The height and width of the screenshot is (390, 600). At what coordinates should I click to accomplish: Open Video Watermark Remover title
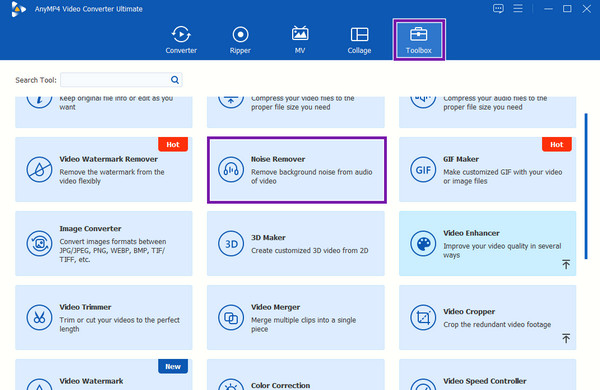pyautogui.click(x=108, y=159)
